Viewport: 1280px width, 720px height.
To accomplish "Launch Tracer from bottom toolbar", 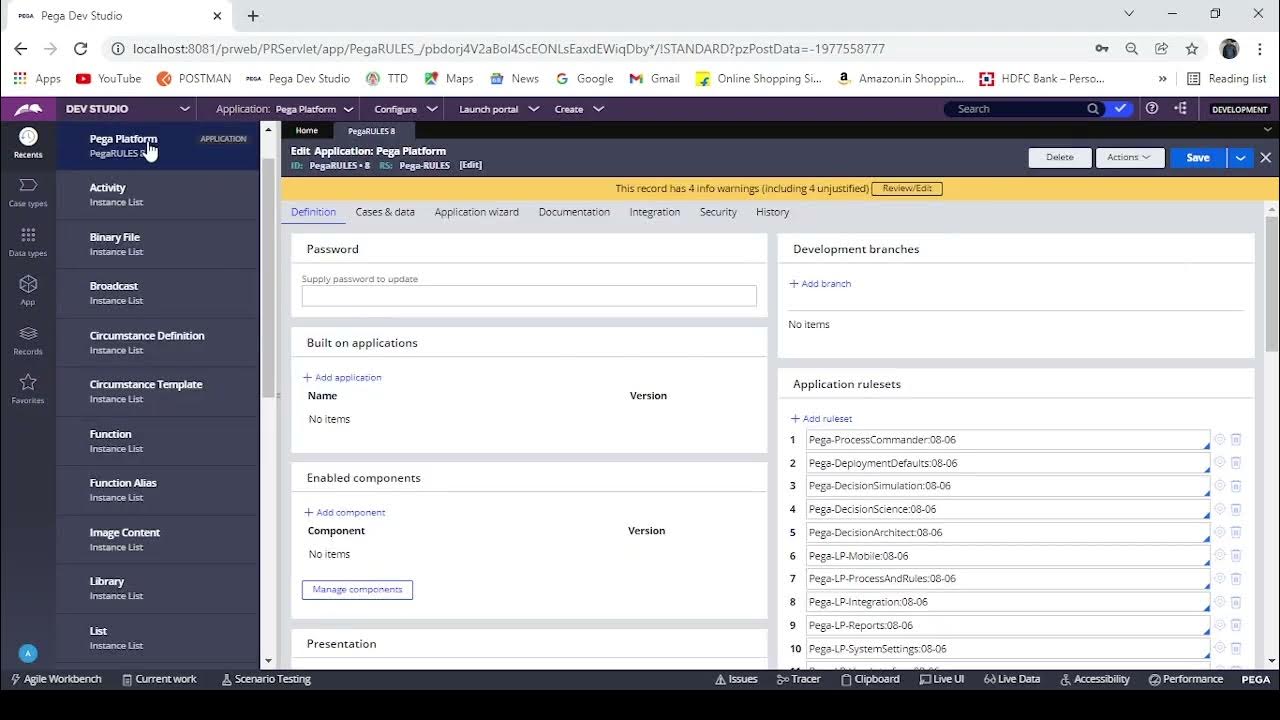I will tap(799, 679).
